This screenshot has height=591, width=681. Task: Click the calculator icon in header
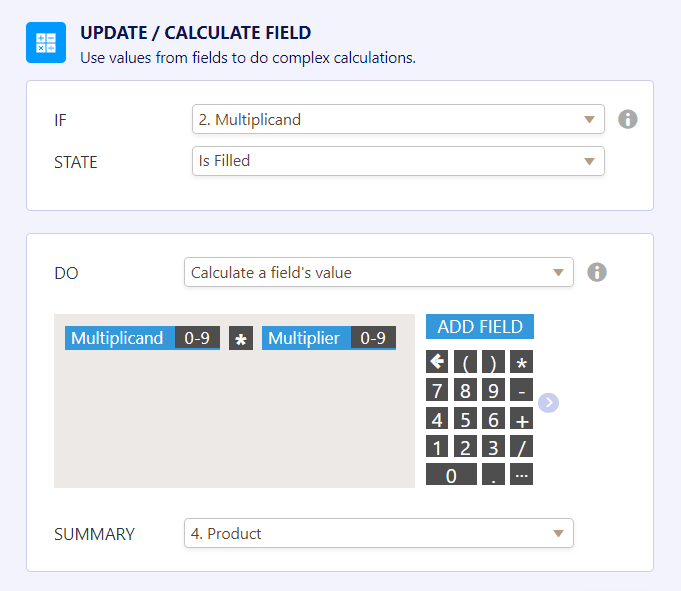click(x=46, y=43)
